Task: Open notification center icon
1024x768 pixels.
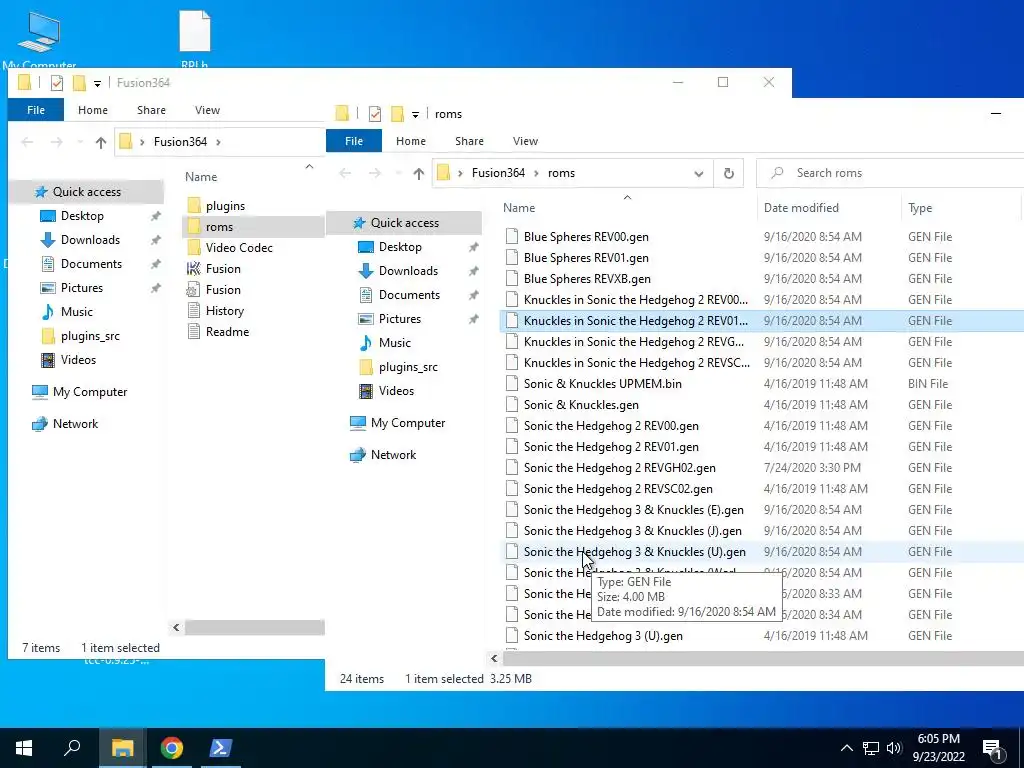Action: pyautogui.click(x=993, y=748)
